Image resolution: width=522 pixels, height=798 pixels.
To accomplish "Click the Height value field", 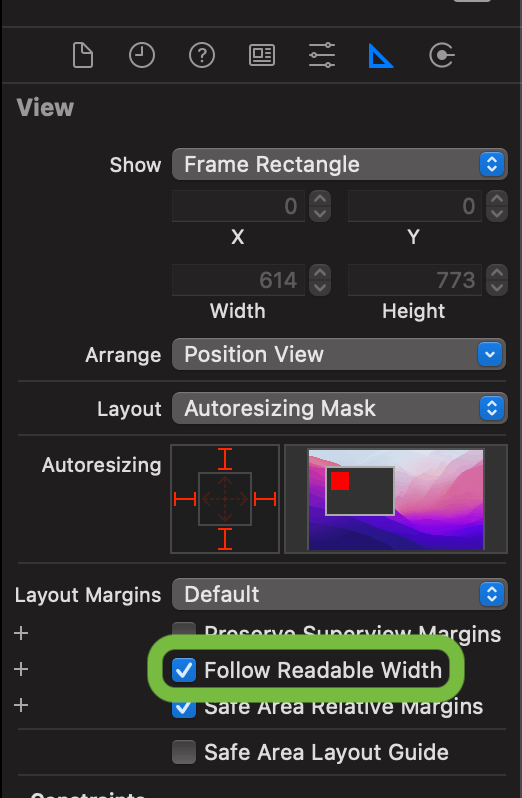I will coord(415,280).
